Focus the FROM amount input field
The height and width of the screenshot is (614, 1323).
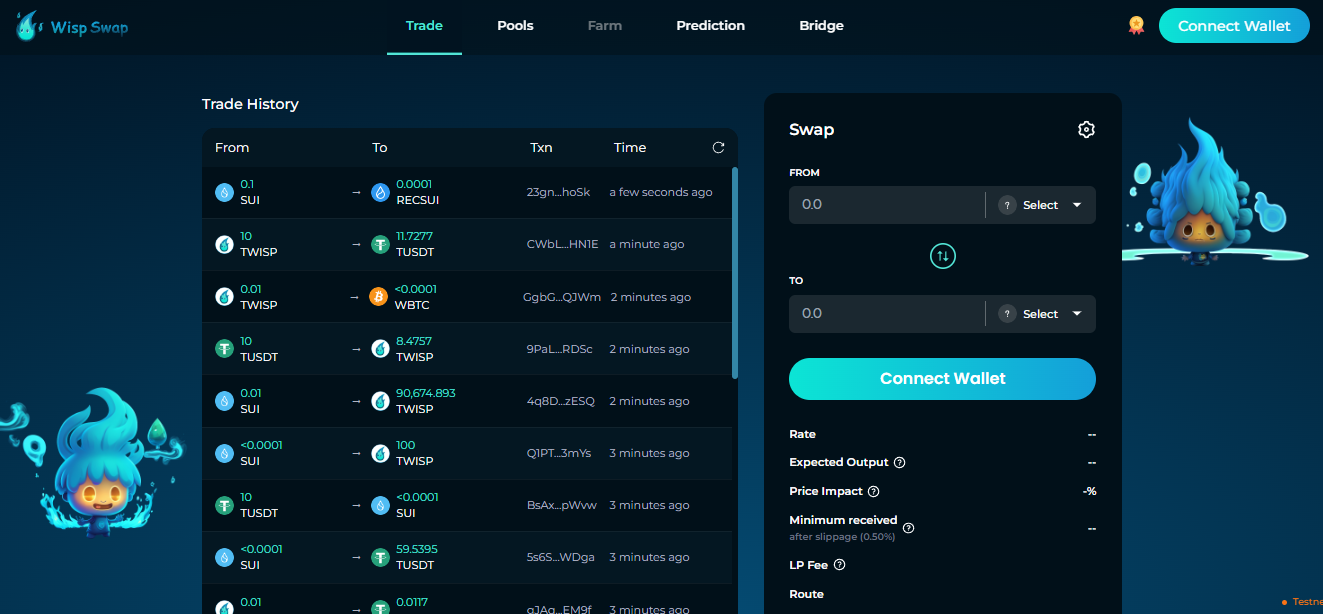point(886,205)
